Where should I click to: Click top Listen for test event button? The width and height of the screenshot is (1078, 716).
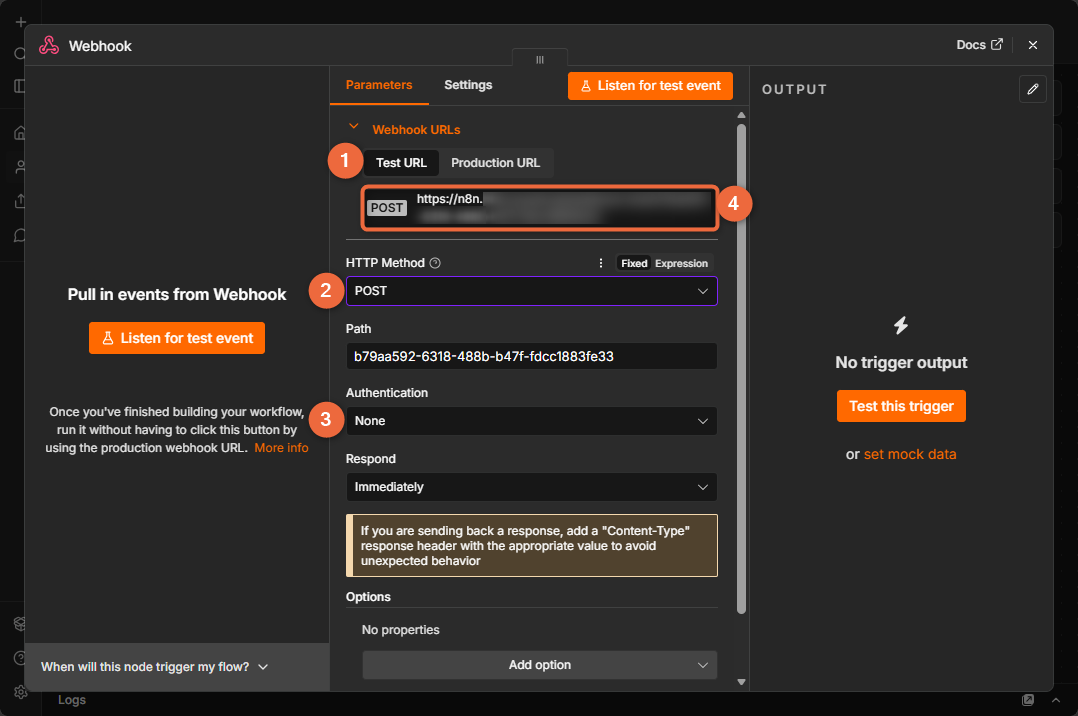(x=650, y=86)
